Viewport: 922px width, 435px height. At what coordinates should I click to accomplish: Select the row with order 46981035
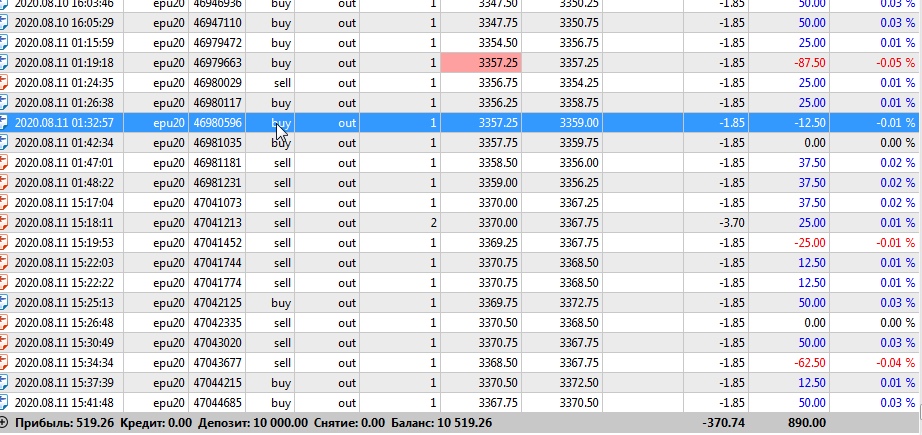click(461, 143)
